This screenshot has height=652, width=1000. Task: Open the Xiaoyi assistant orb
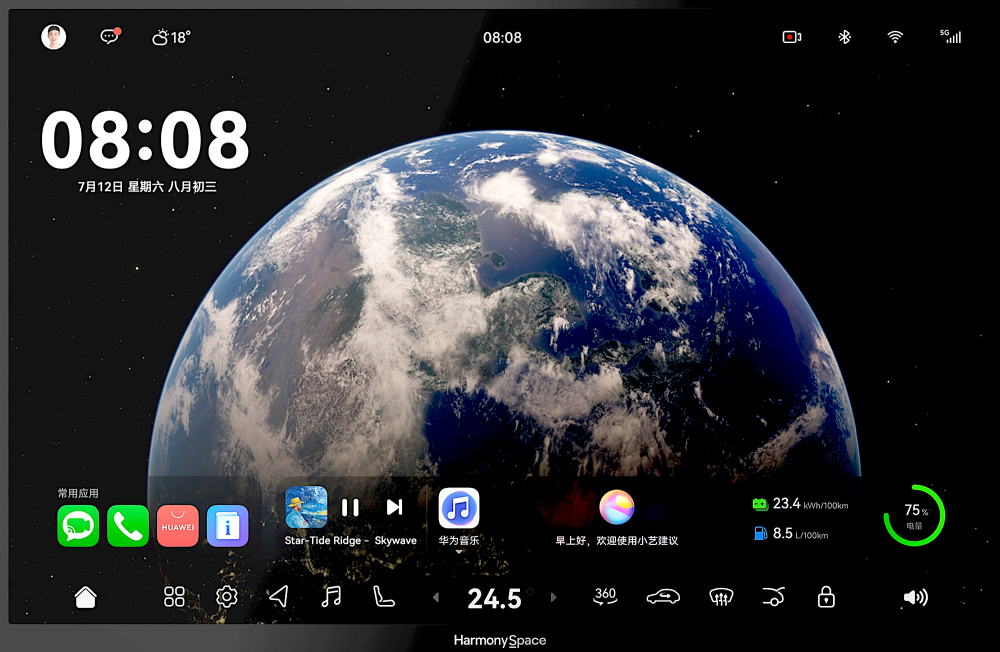coord(617,507)
